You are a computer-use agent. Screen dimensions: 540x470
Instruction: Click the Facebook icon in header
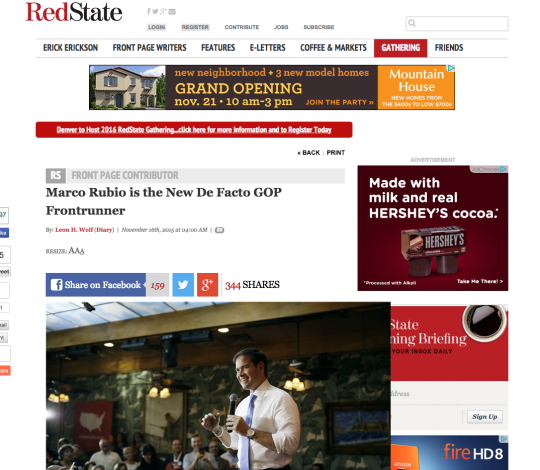pyautogui.click(x=149, y=12)
